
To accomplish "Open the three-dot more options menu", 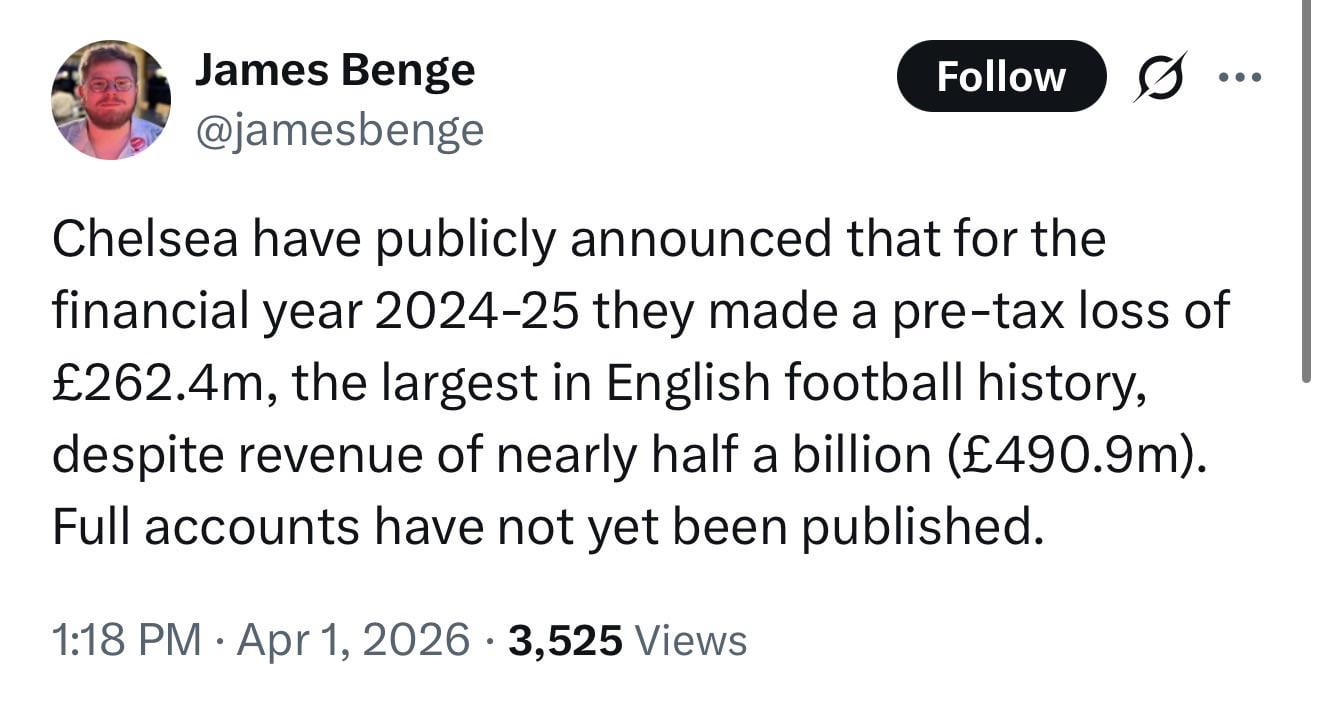I will click(1241, 76).
